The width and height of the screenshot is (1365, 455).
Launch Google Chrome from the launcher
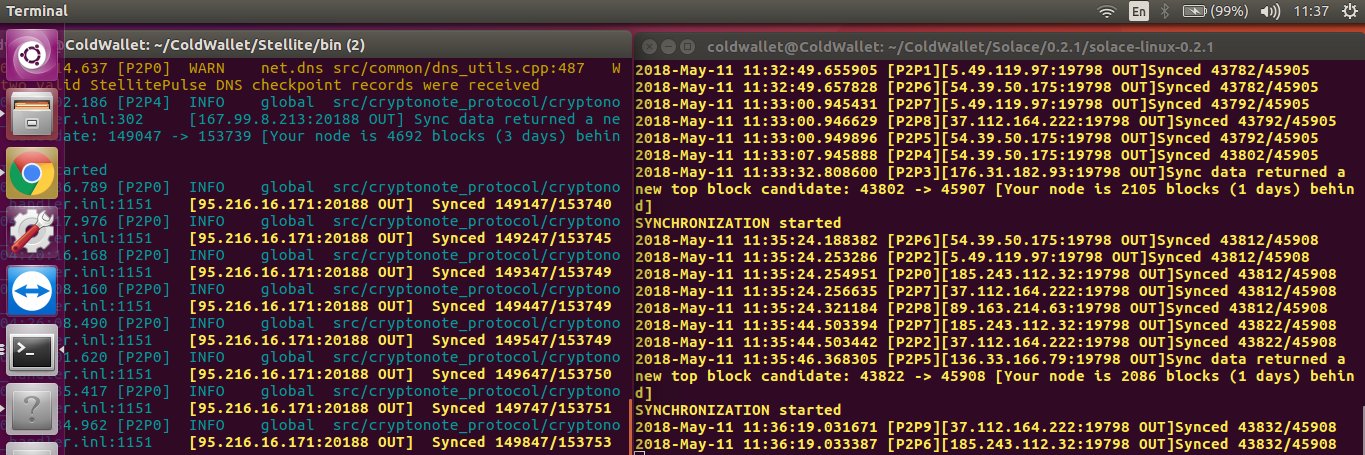pos(31,172)
